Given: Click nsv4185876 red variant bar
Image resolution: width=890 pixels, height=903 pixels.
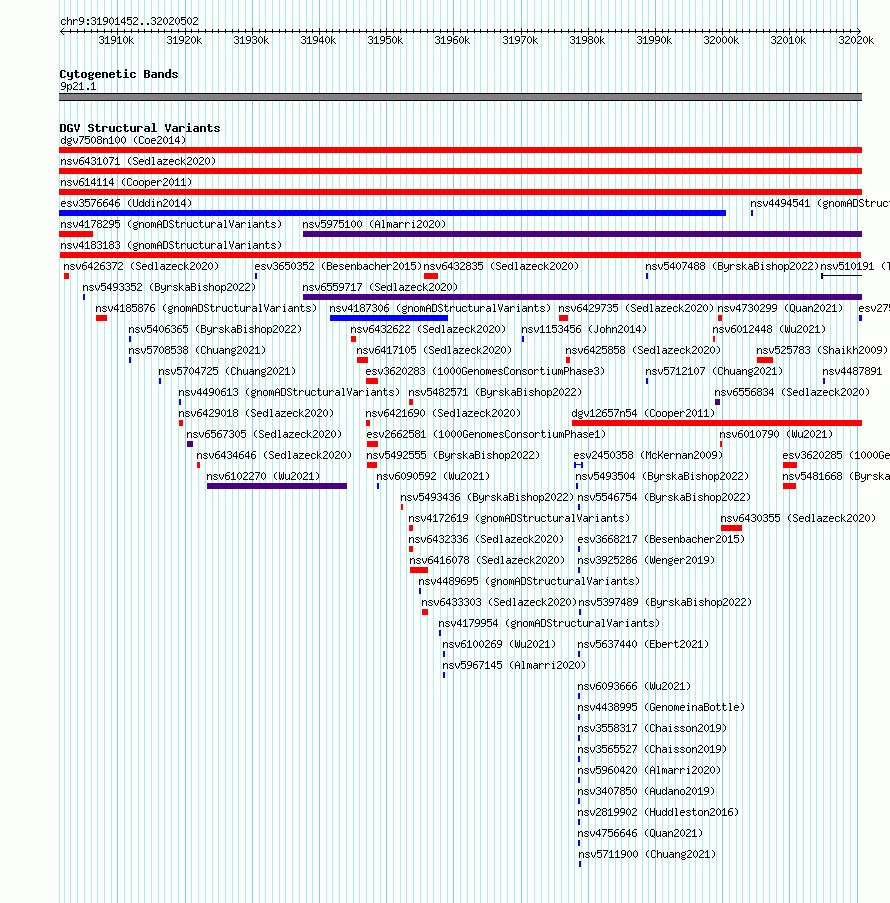Looking at the screenshot, I should tap(101, 318).
